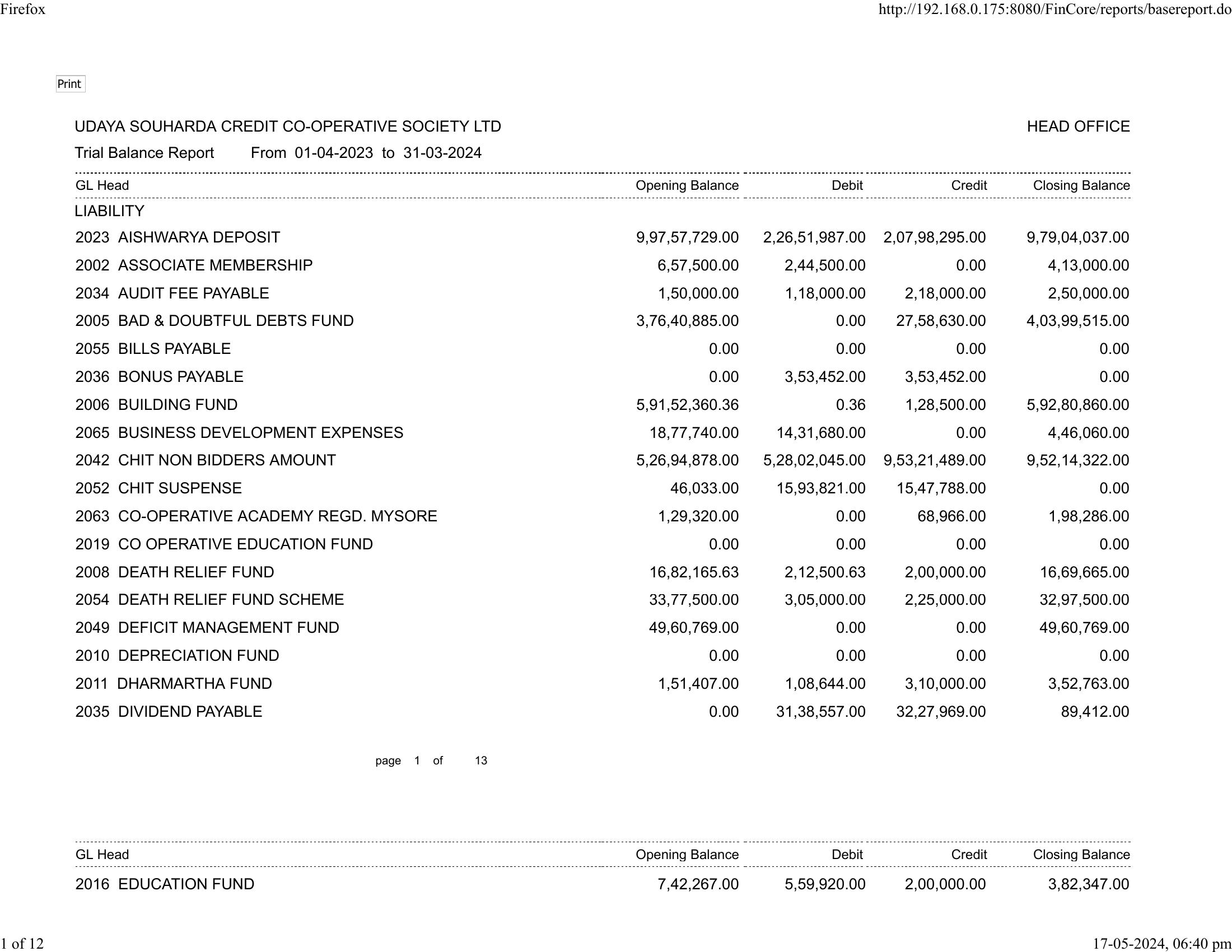Click the DEATH RELIEF FUND SCHEME row
This screenshot has height=952, width=1232.
tap(230, 600)
